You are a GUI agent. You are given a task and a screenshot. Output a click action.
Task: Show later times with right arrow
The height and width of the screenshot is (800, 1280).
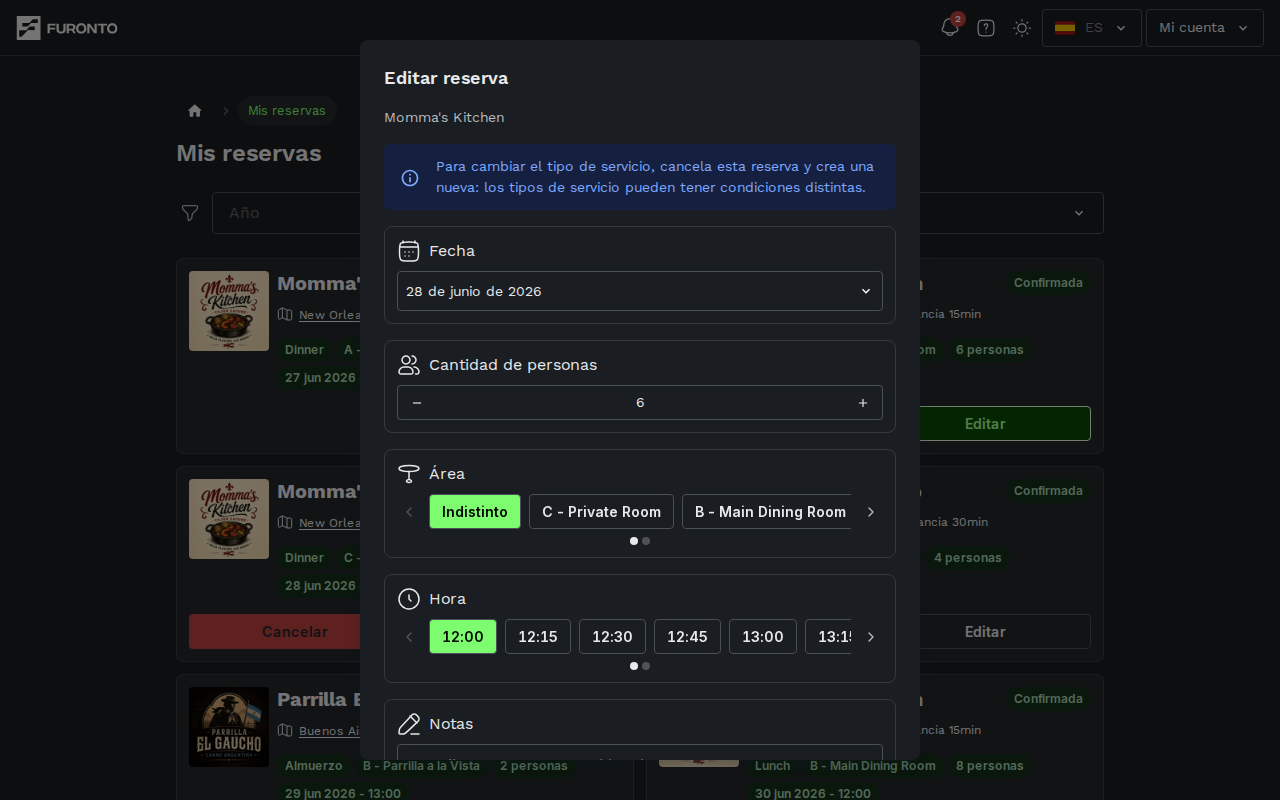coord(871,637)
